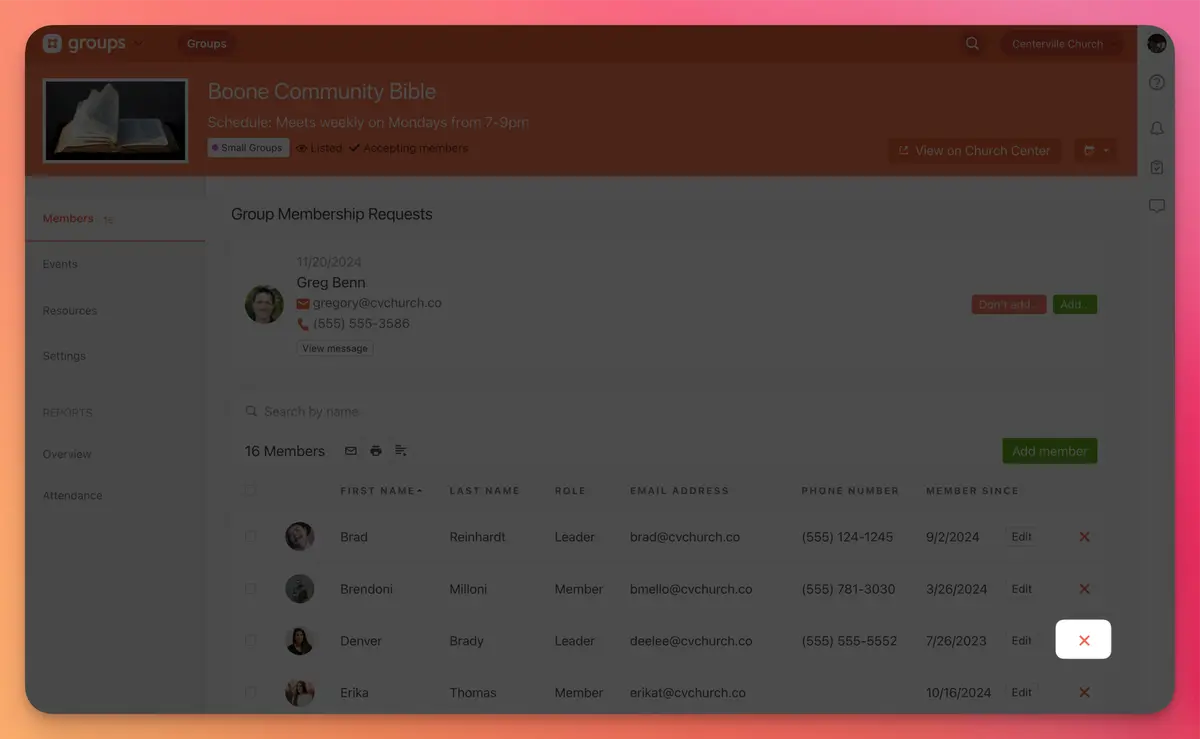Edit Brad Reinhardt's membership

point(1021,537)
